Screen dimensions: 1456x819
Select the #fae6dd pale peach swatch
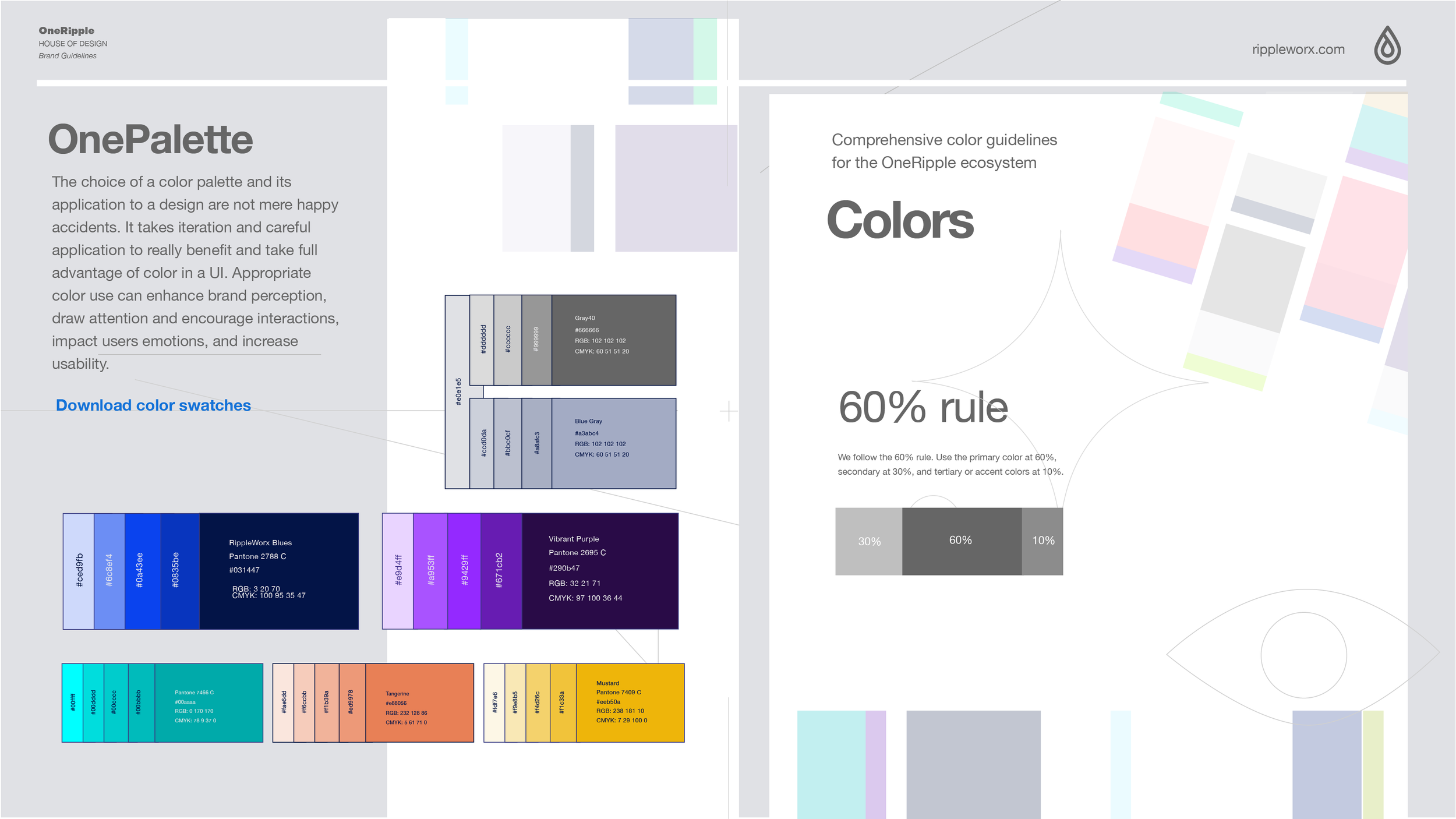click(x=283, y=702)
